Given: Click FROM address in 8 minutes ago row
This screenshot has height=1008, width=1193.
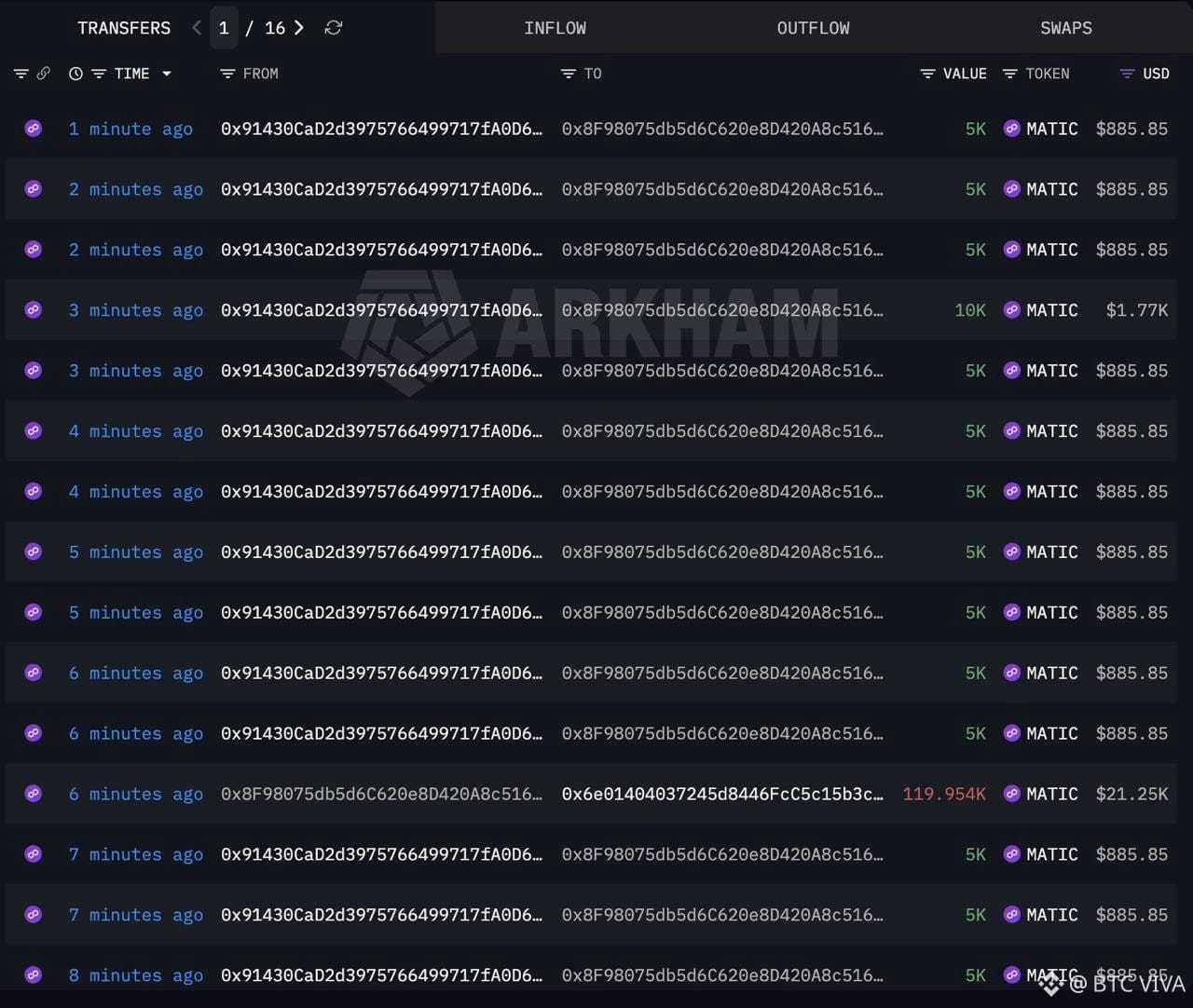Looking at the screenshot, I should (x=381, y=975).
